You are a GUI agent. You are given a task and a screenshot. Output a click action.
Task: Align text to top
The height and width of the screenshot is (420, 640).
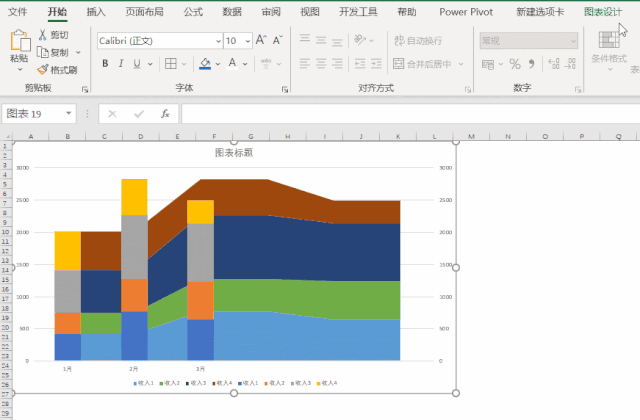[x=305, y=40]
